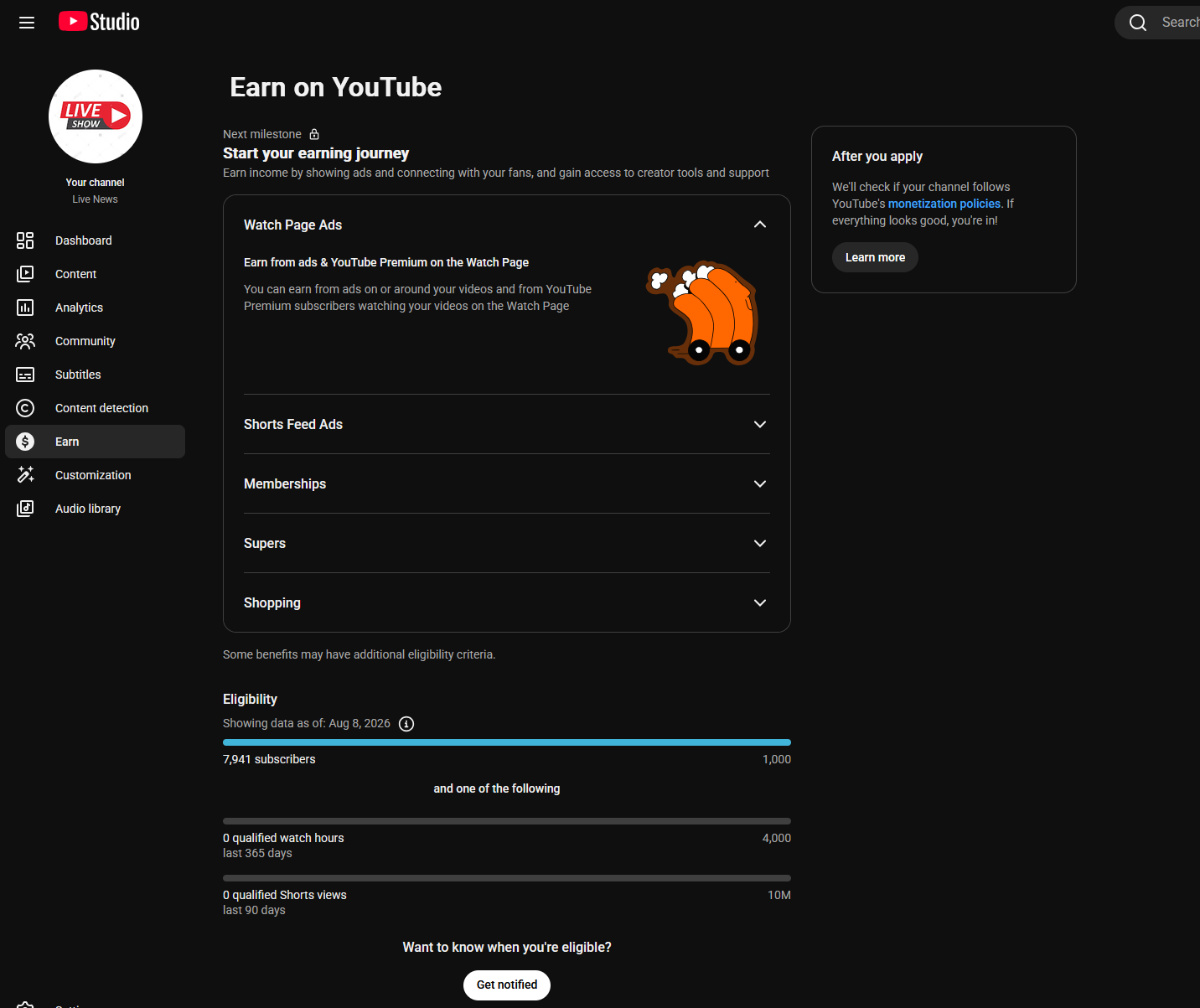Click the 'last 90 days' label
Viewport: 1200px width, 1008px height.
click(x=254, y=910)
